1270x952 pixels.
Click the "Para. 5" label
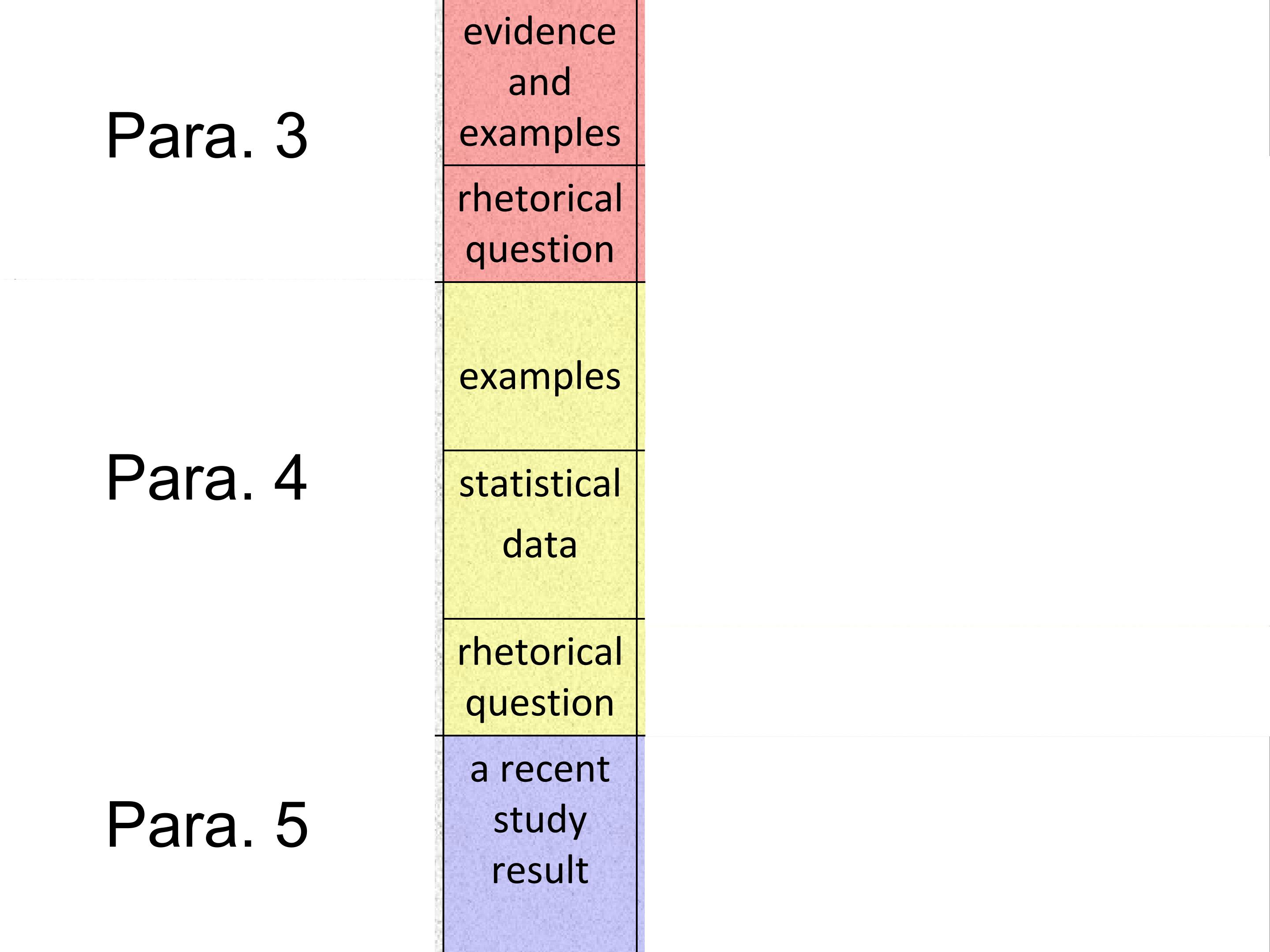[x=207, y=825]
